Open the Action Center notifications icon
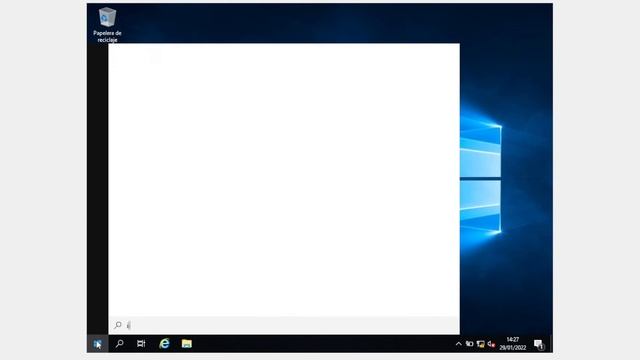The height and width of the screenshot is (360, 640). [539, 344]
